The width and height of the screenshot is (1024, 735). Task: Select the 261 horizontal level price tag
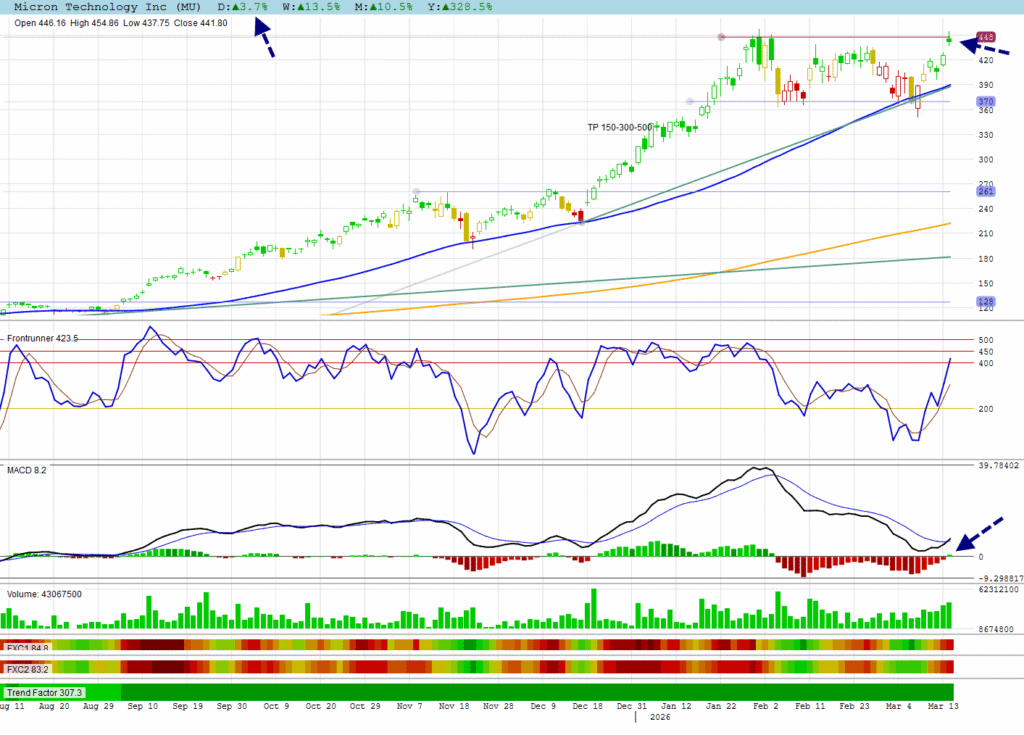[x=985, y=192]
